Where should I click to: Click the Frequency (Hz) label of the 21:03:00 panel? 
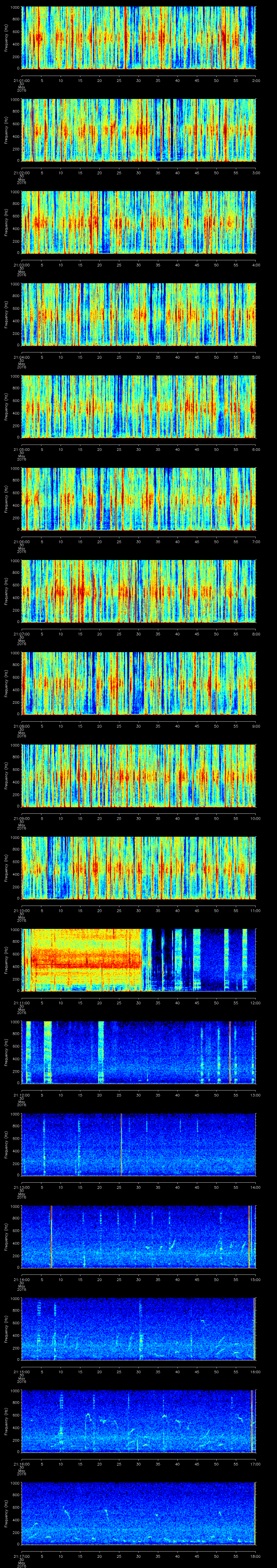6,222
